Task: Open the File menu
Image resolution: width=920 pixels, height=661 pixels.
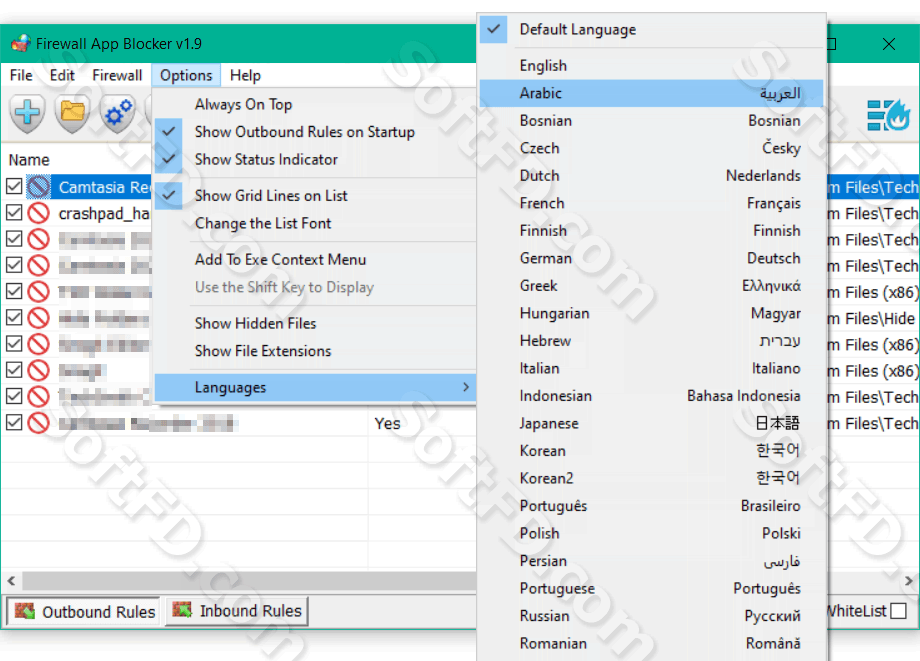Action: coord(21,76)
